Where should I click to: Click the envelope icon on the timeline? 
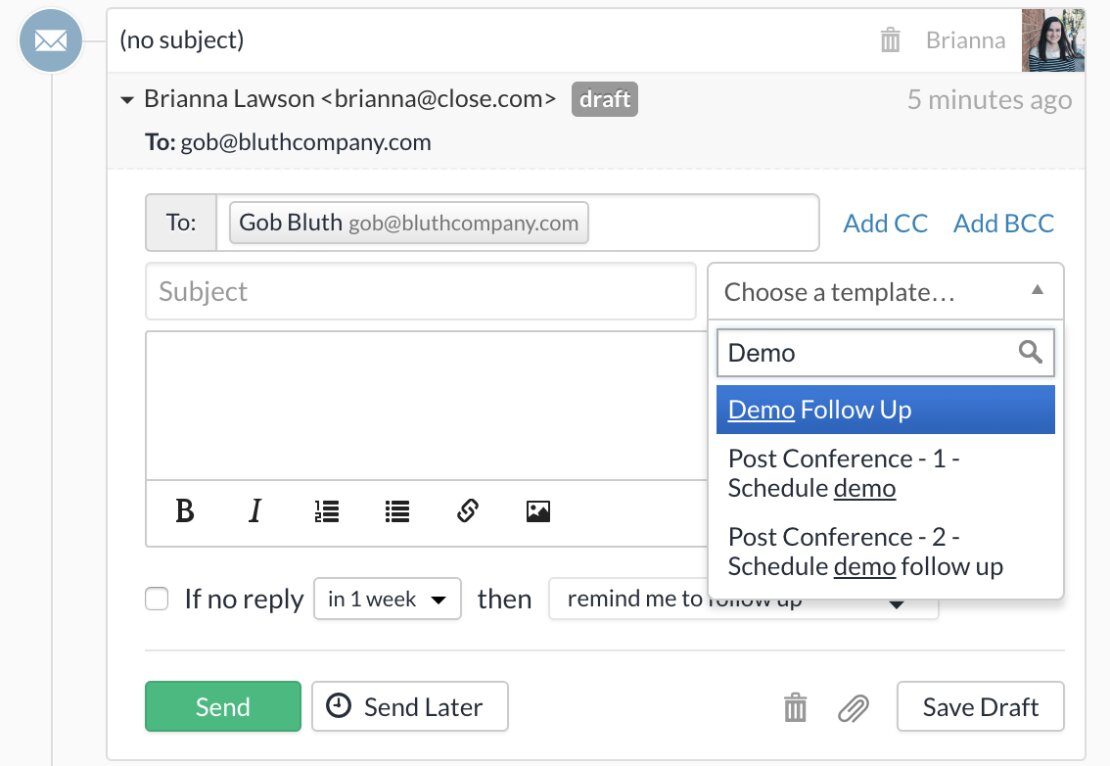tap(51, 41)
